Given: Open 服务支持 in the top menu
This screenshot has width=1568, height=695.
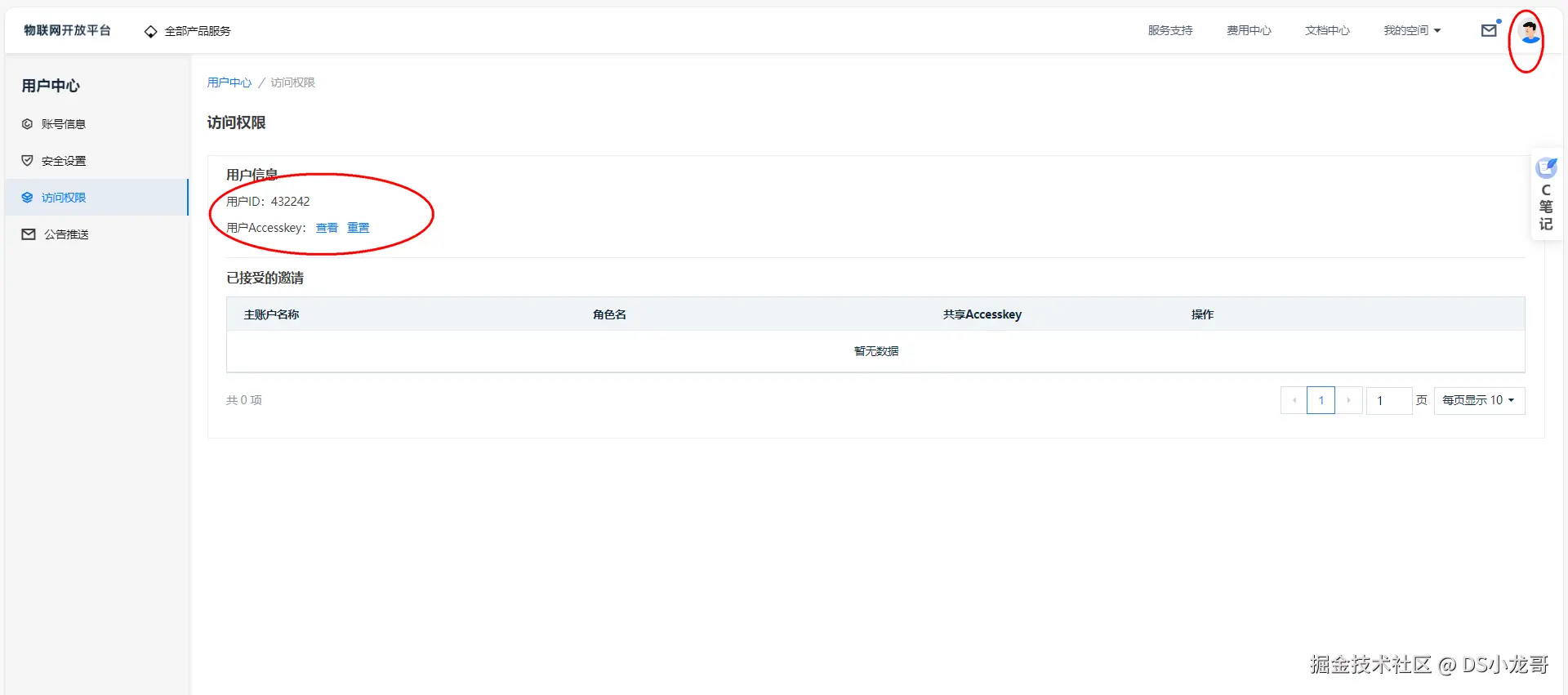Looking at the screenshot, I should [1170, 31].
